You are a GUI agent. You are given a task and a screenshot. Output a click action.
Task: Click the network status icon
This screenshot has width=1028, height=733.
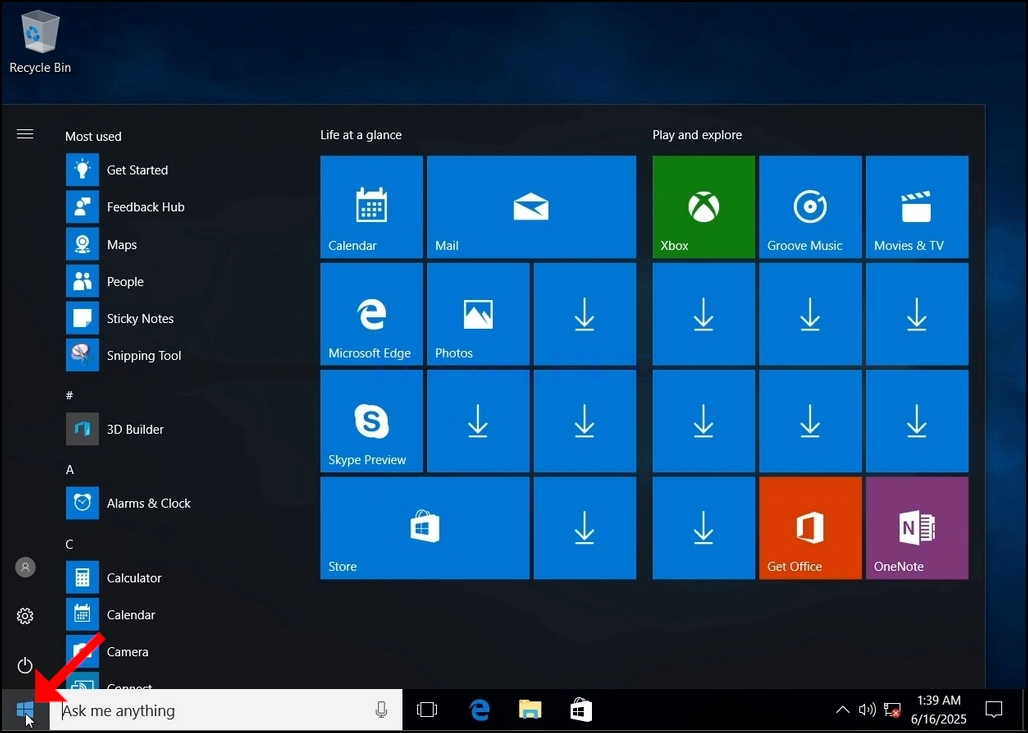click(892, 710)
